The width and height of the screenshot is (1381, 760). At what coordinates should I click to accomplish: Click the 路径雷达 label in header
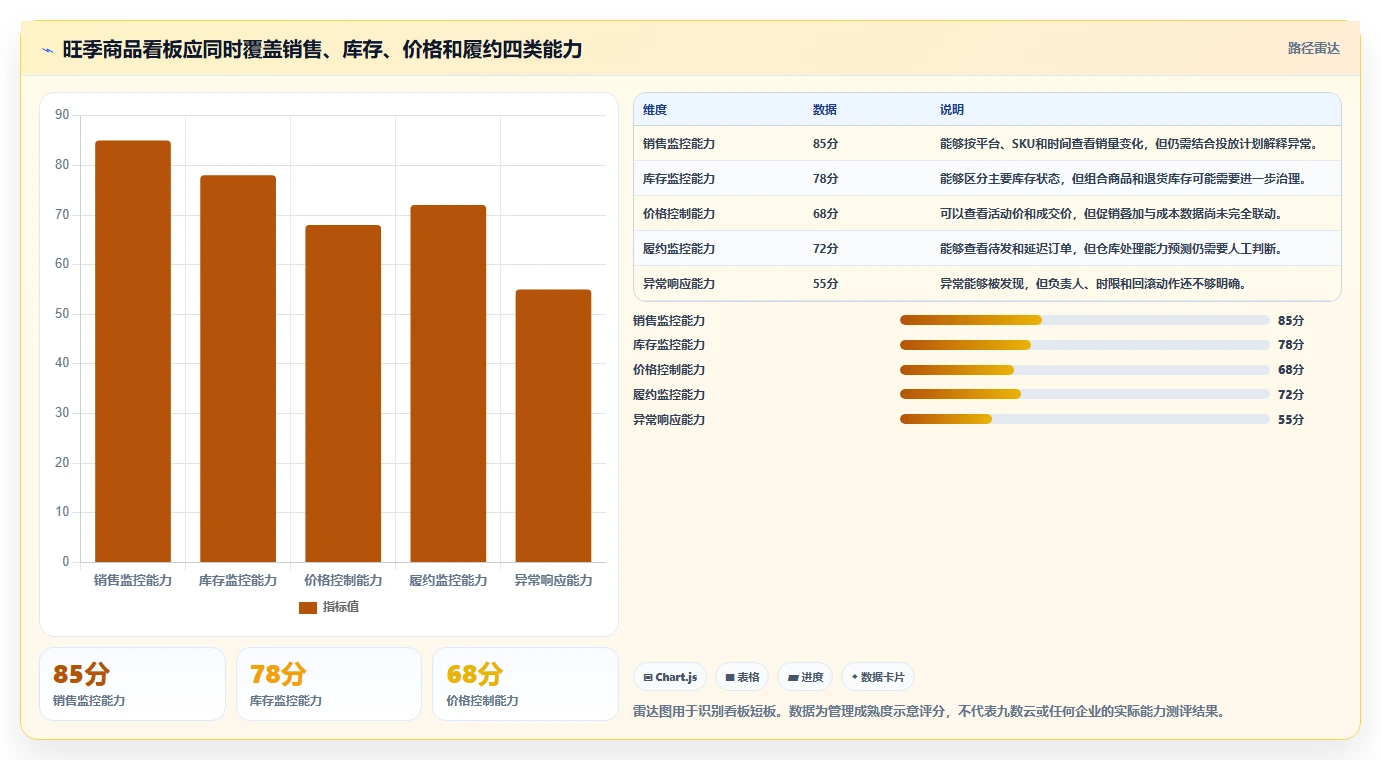pos(1313,48)
